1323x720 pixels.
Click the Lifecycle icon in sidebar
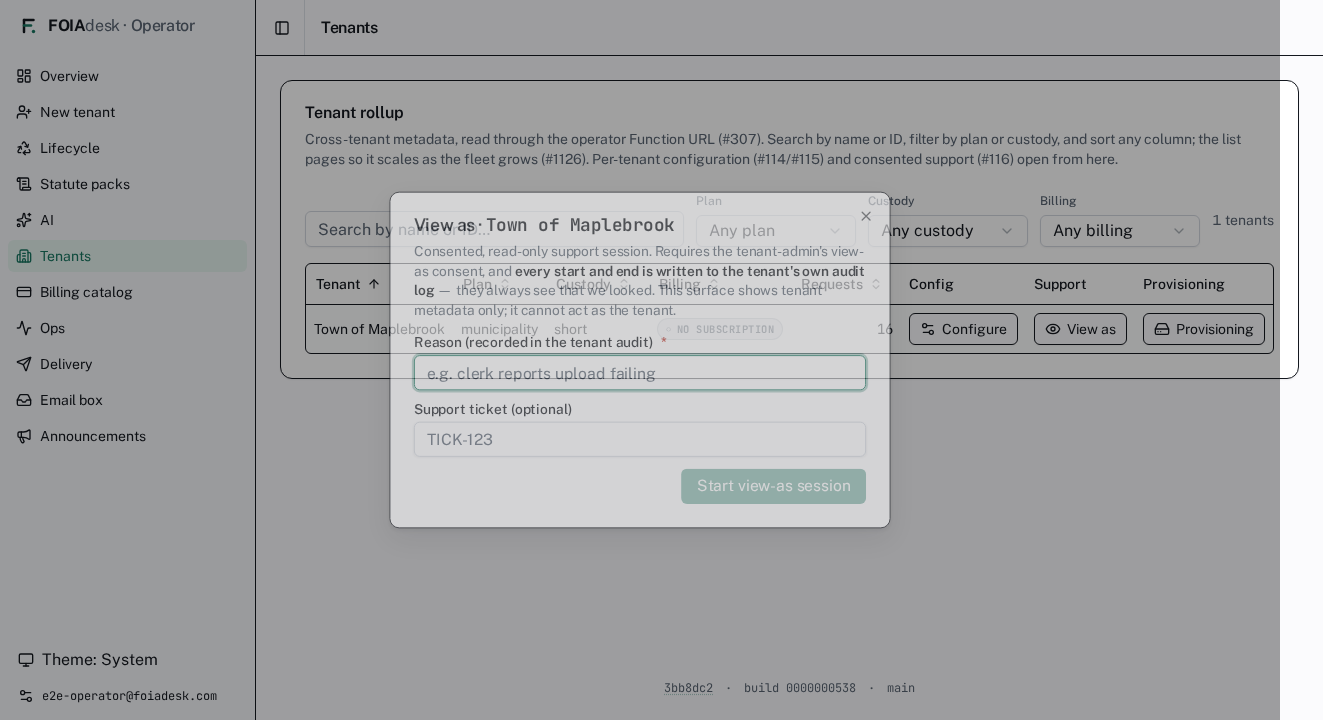point(24,148)
